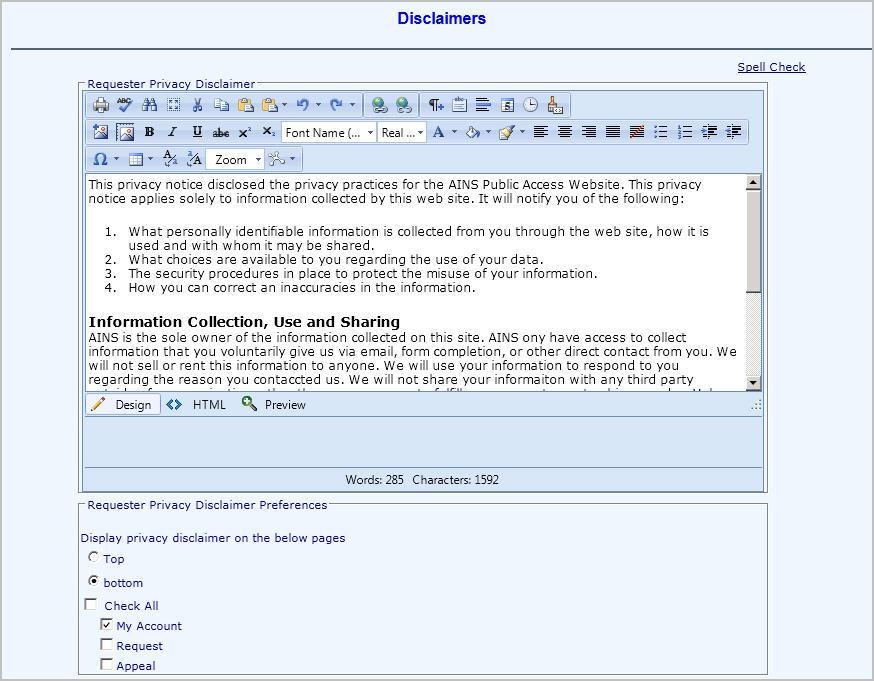Insert a numbered ordered list
This screenshot has height=681, width=874.
(x=684, y=132)
